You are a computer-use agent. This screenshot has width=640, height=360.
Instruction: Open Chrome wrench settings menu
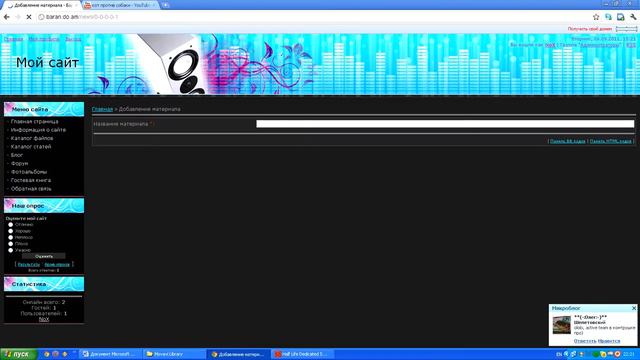(633, 17)
